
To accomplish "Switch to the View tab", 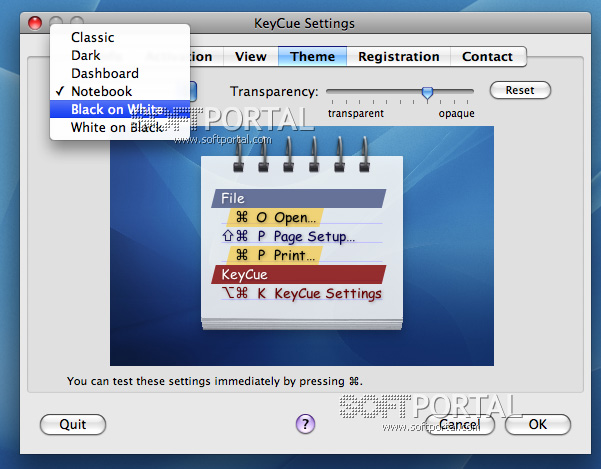I will pos(251,57).
